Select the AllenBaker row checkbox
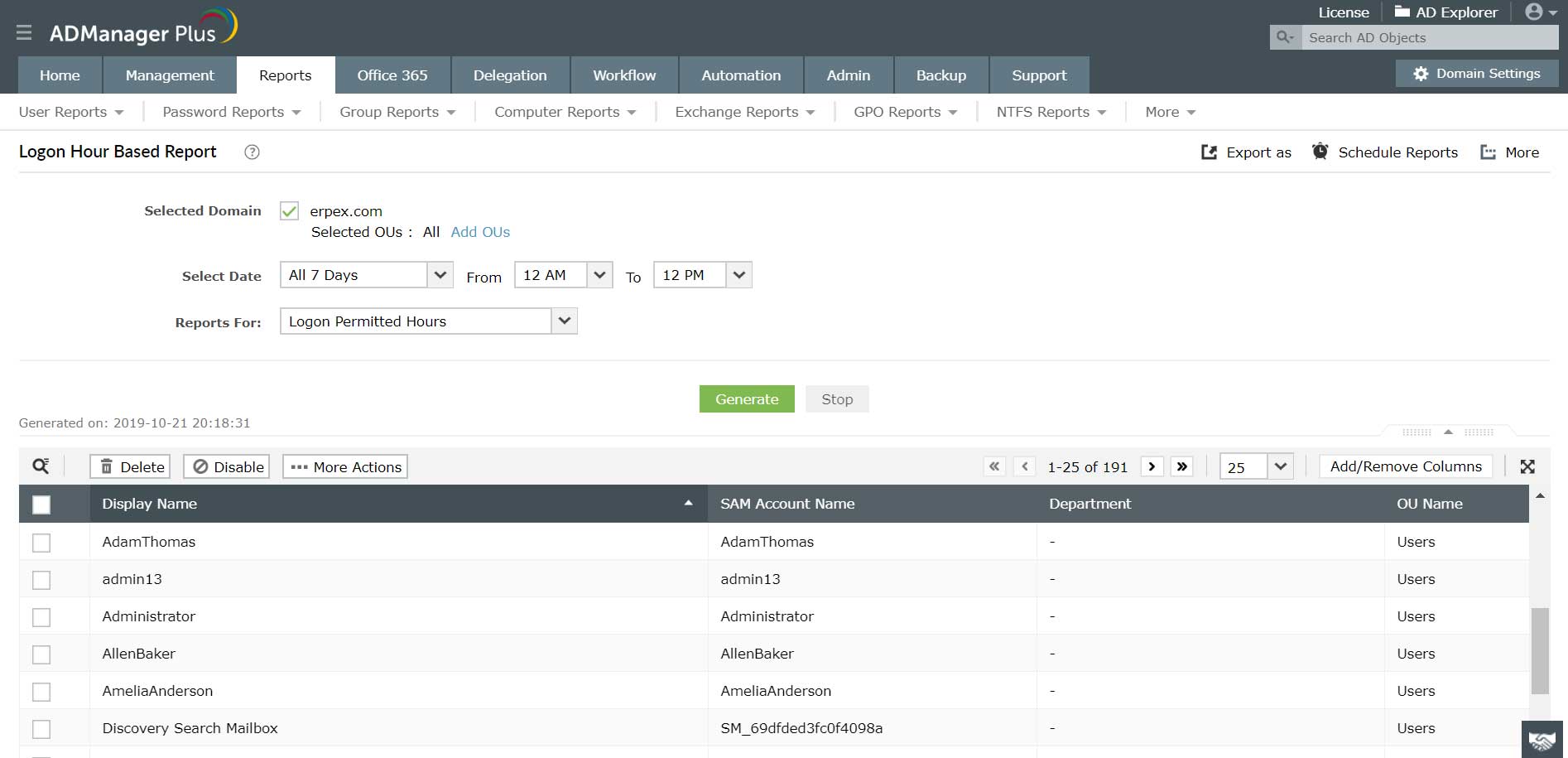The width and height of the screenshot is (1568, 758). click(x=41, y=654)
